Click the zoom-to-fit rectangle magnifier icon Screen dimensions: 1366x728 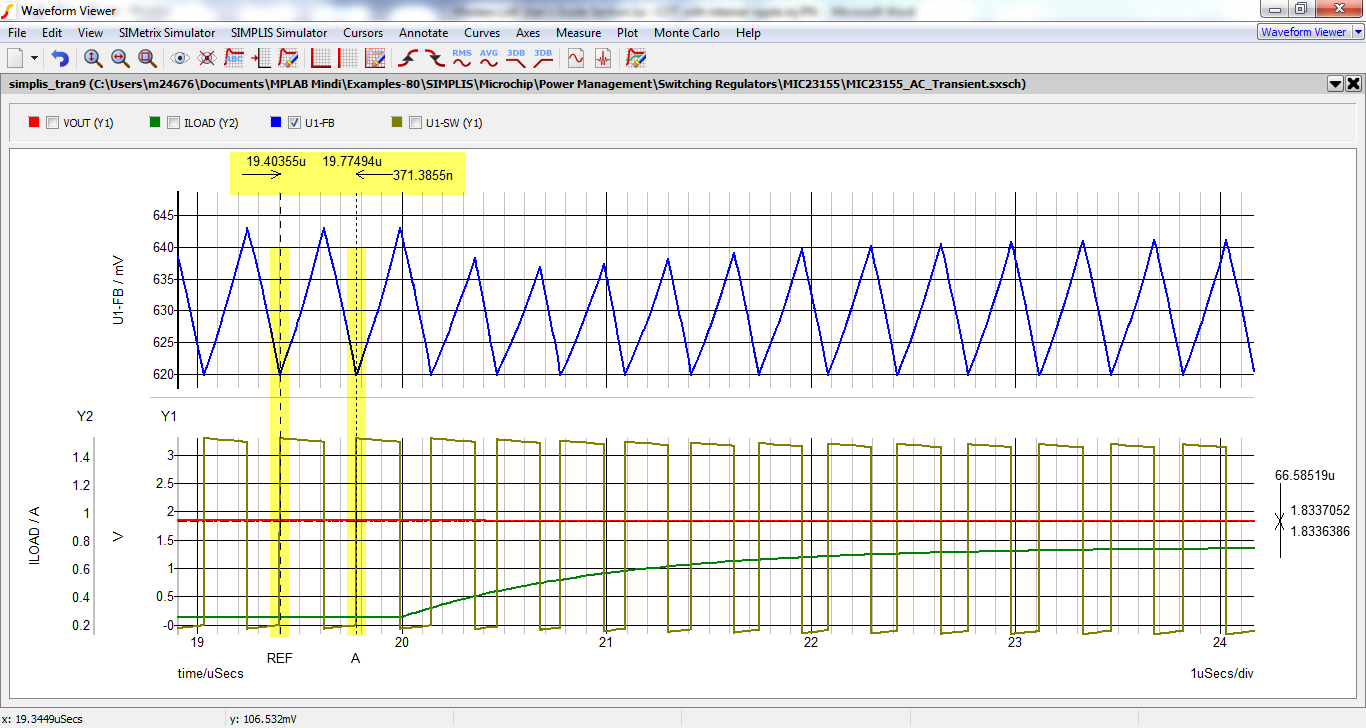(147, 58)
